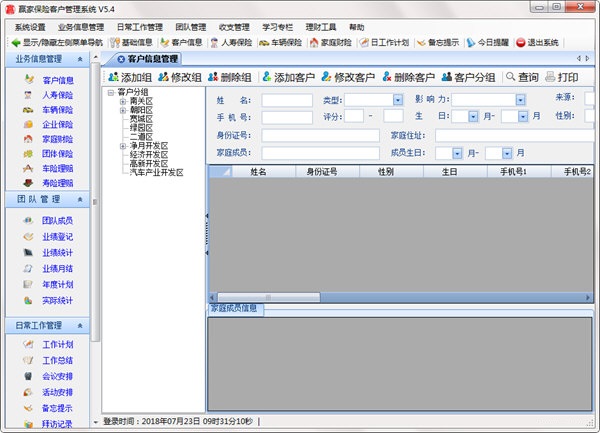The width and height of the screenshot is (600, 433).
Task: Open 业绩统计 in the team sidebar
Action: point(57,253)
